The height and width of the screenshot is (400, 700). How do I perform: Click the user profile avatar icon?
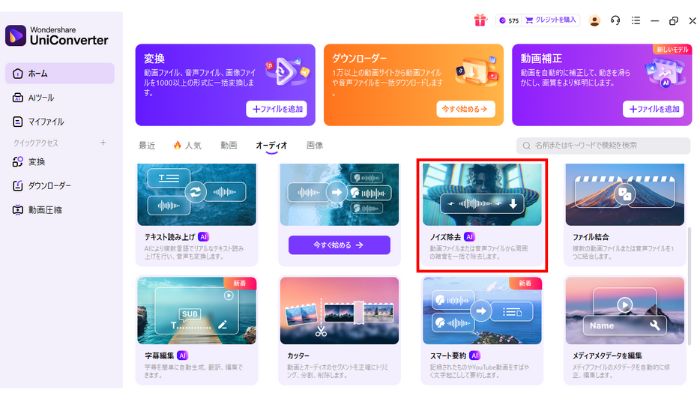594,20
